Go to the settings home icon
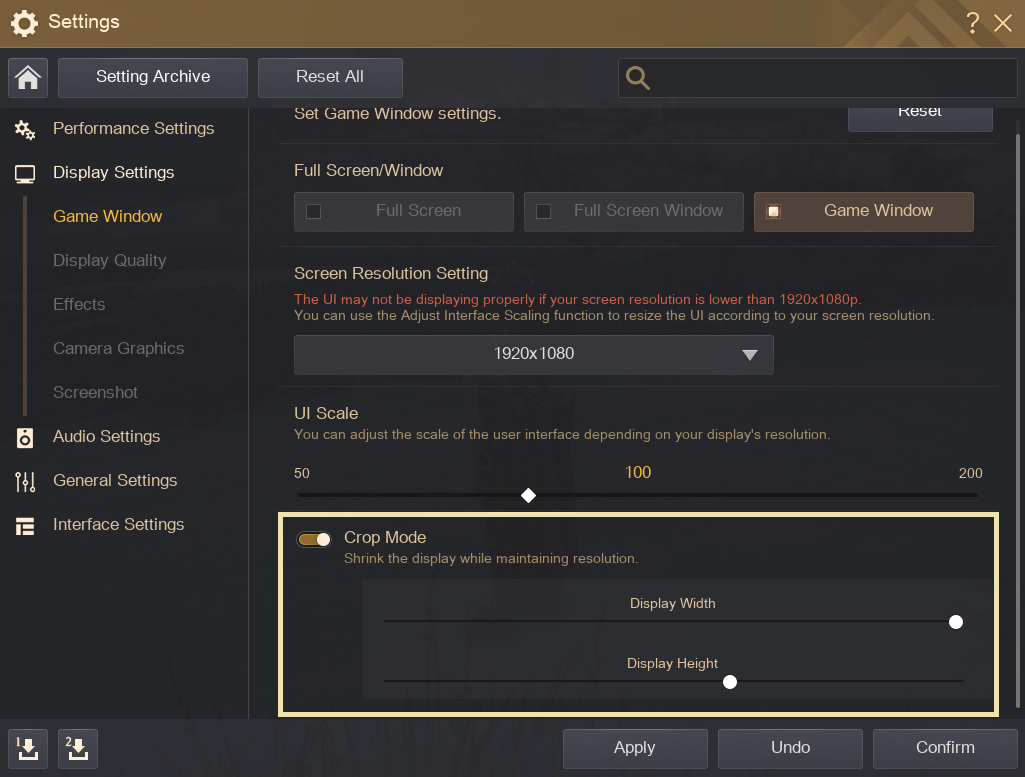Image resolution: width=1025 pixels, height=777 pixels. (27, 78)
